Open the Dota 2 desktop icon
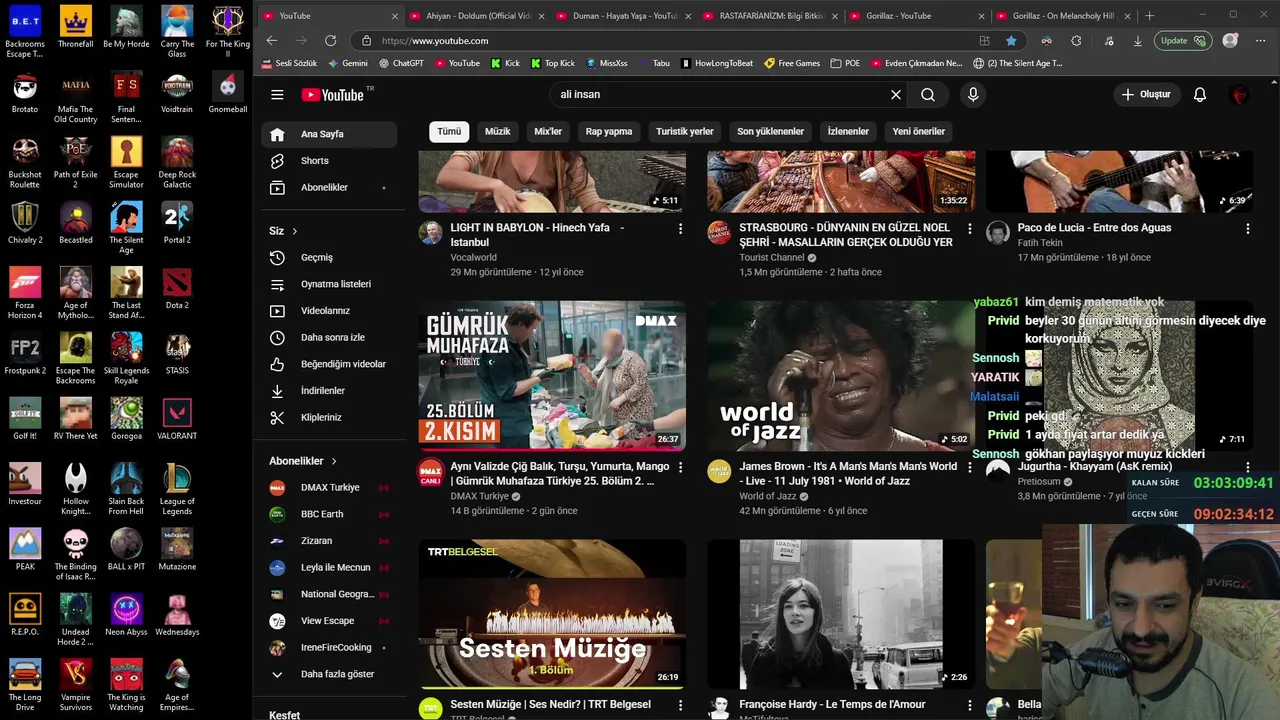Image resolution: width=1280 pixels, height=720 pixels. click(x=177, y=288)
